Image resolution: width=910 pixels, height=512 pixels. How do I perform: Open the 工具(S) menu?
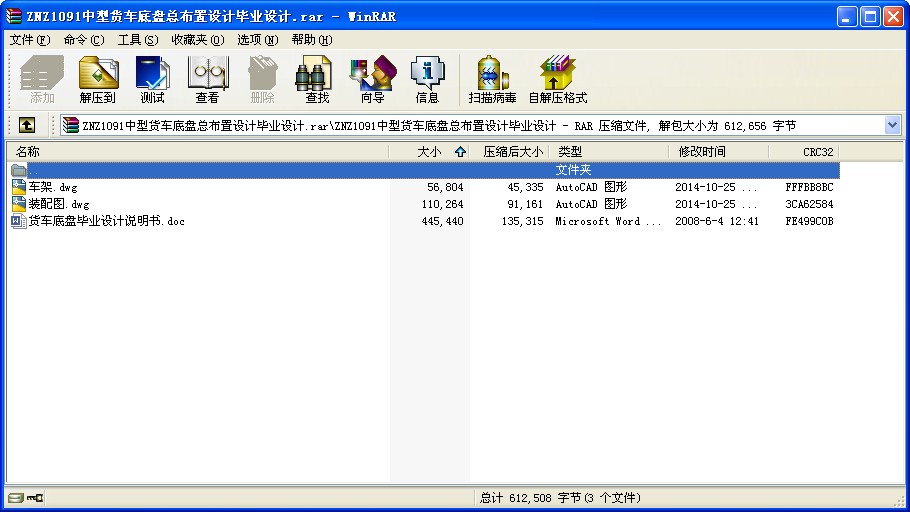[137, 40]
